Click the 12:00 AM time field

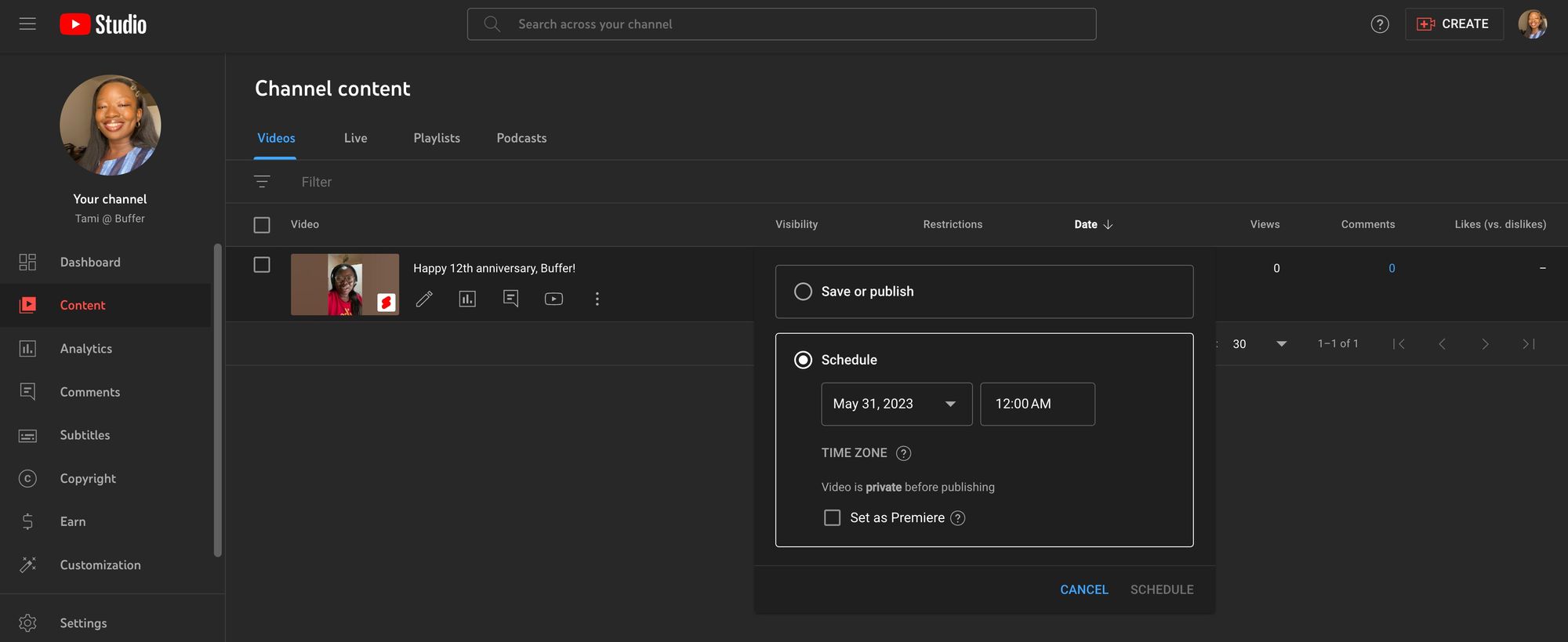[1036, 404]
